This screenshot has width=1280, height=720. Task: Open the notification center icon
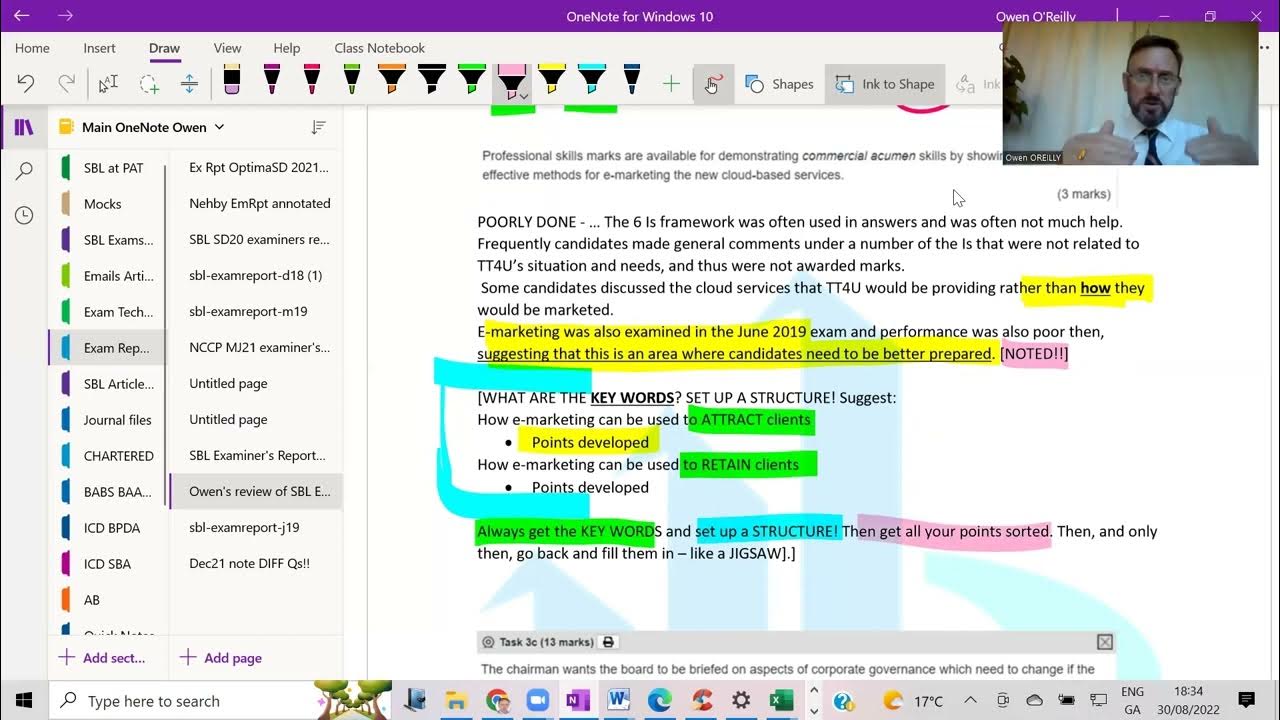click(1246, 701)
